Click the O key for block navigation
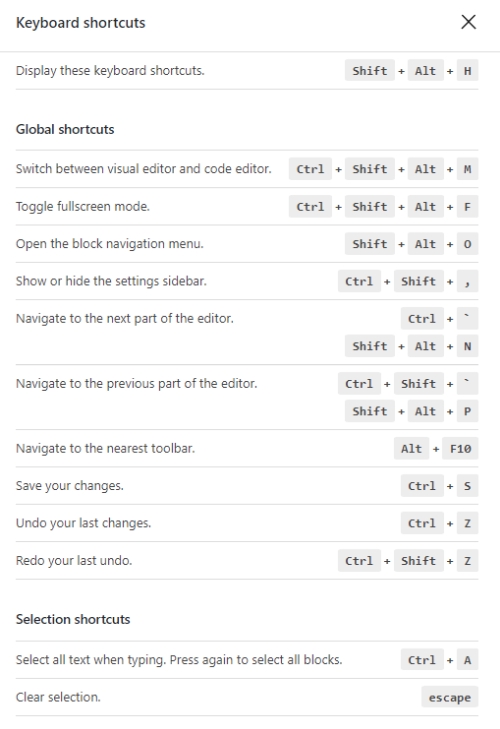The image size is (500, 729). (467, 244)
